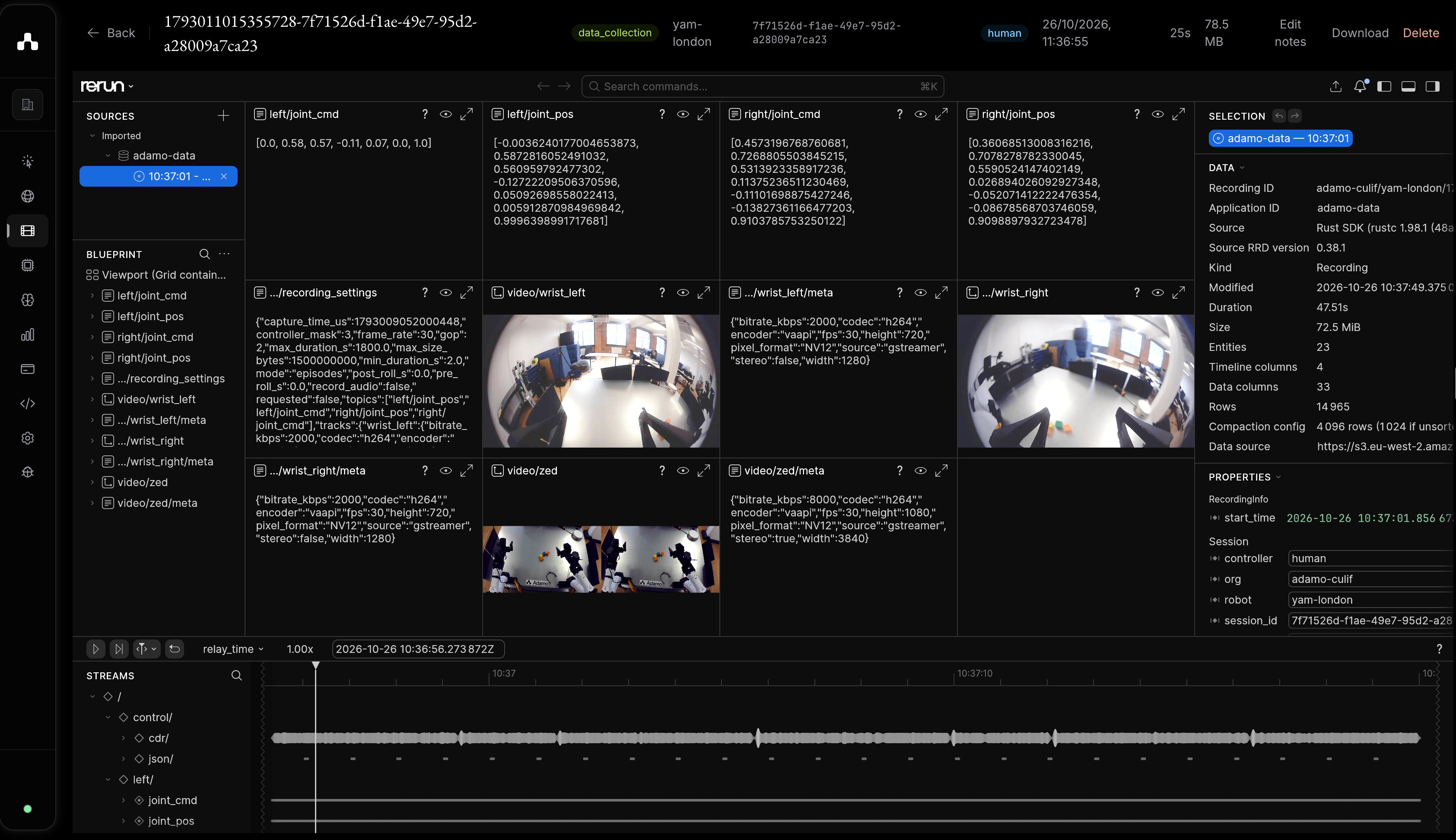Viewport: 1456px width, 840px height.
Task: Play the recording timeline
Action: coord(96,649)
